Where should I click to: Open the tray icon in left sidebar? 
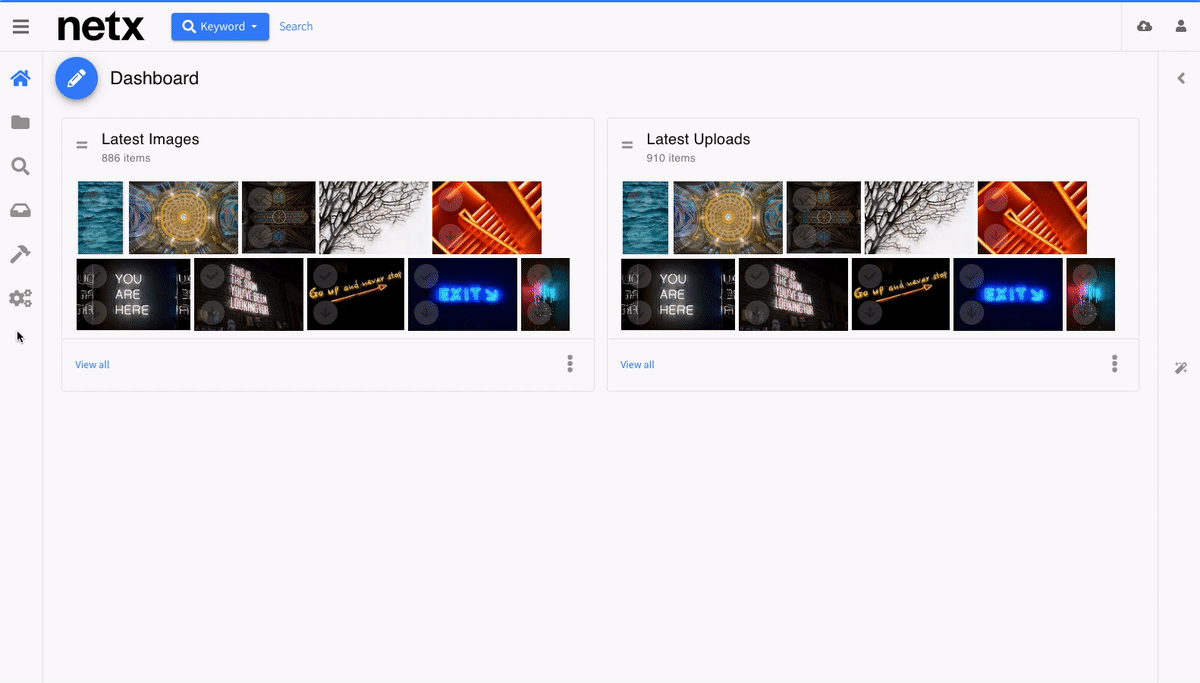[x=20, y=211]
